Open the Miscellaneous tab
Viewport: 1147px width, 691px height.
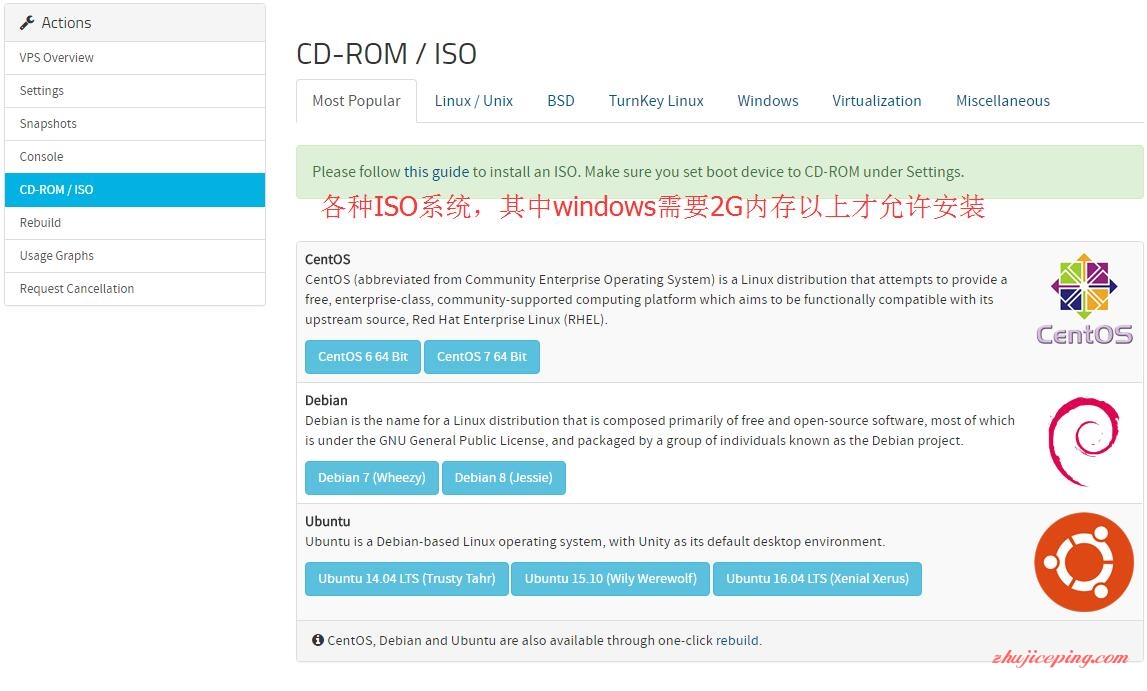1002,101
